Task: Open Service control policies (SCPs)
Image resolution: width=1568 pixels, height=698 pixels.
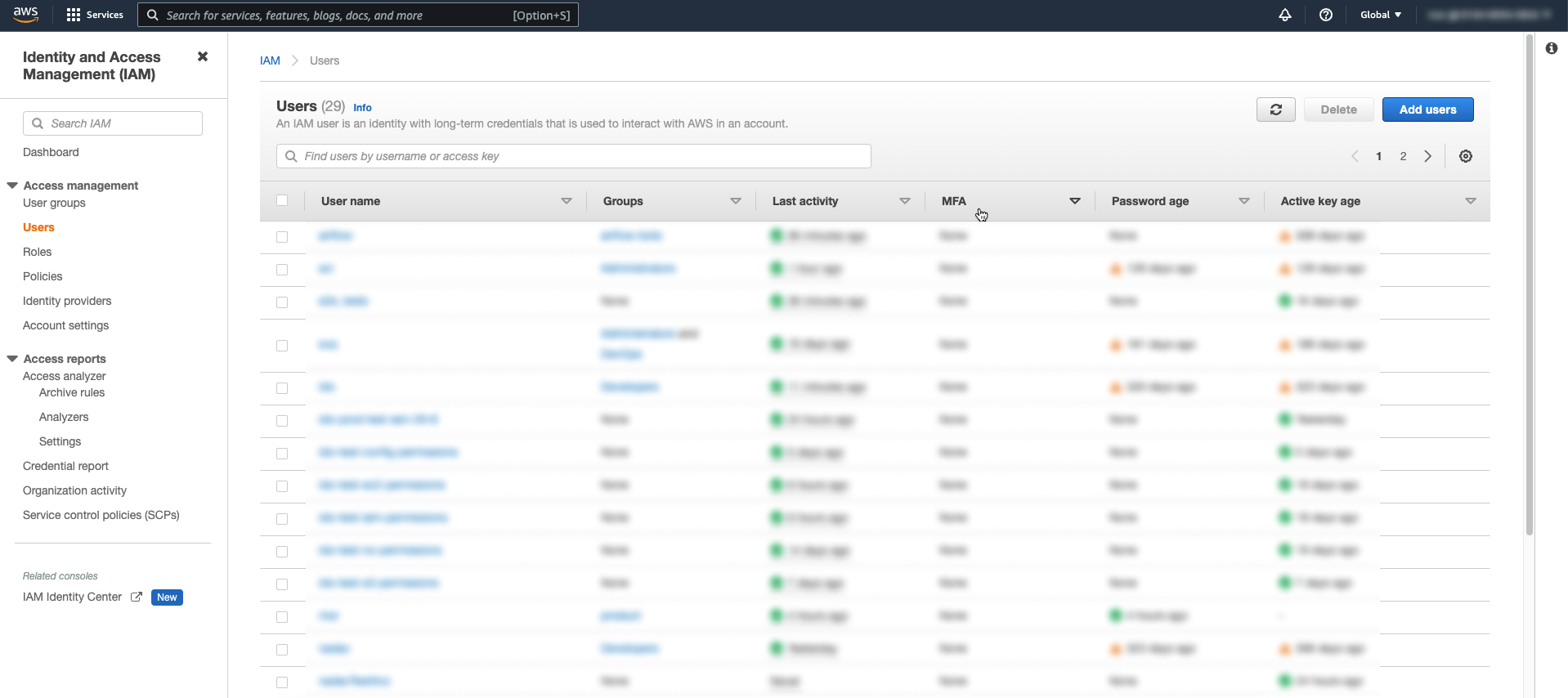Action: pos(101,515)
